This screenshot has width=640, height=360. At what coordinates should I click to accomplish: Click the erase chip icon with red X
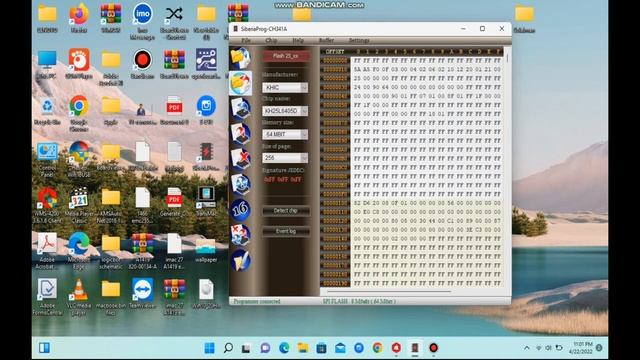tap(240, 158)
